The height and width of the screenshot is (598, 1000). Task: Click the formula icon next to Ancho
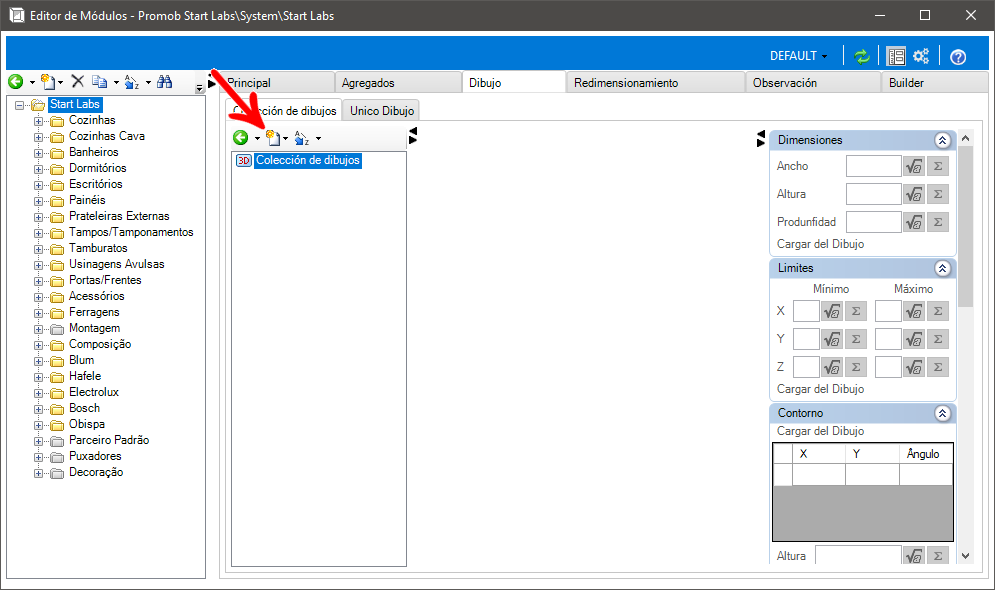tap(914, 166)
